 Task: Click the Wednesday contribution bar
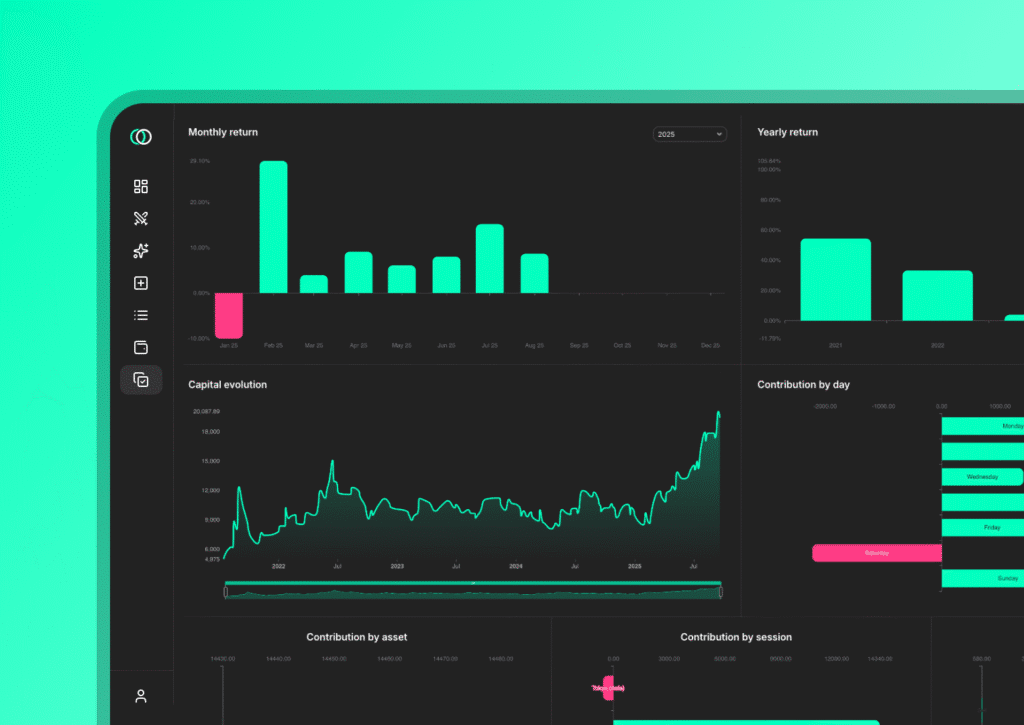tap(981, 477)
